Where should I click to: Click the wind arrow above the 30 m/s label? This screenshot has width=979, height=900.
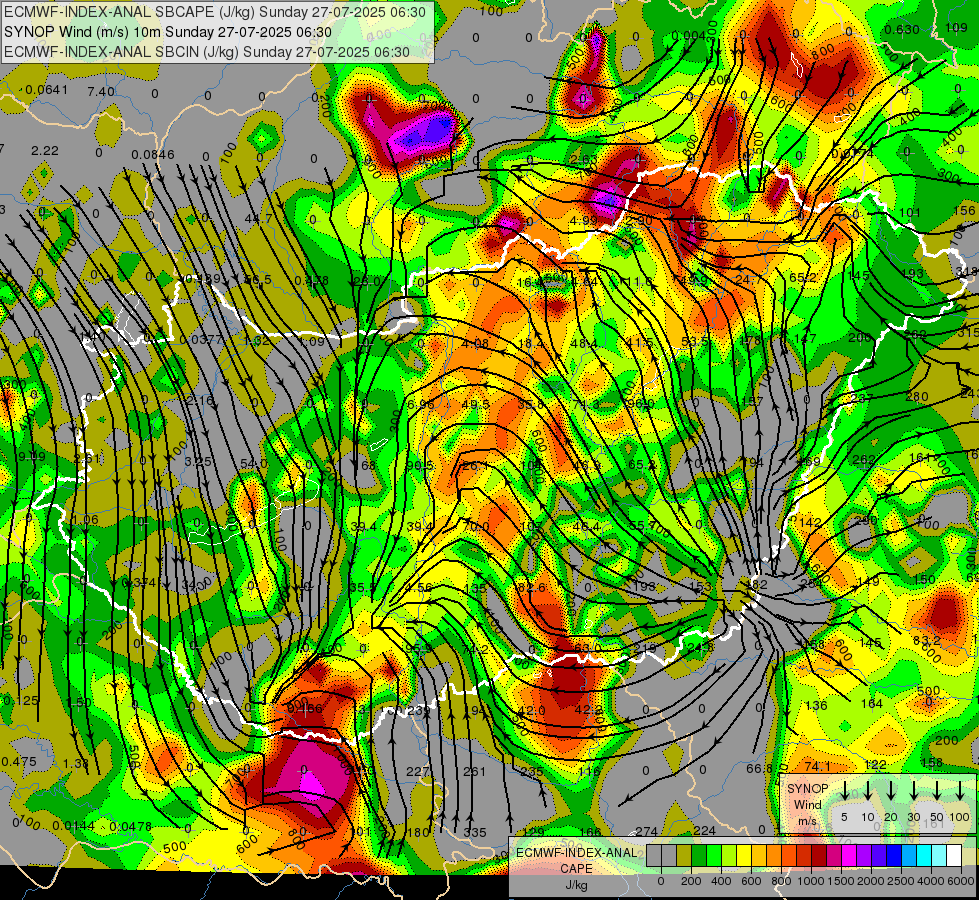pyautogui.click(x=914, y=791)
